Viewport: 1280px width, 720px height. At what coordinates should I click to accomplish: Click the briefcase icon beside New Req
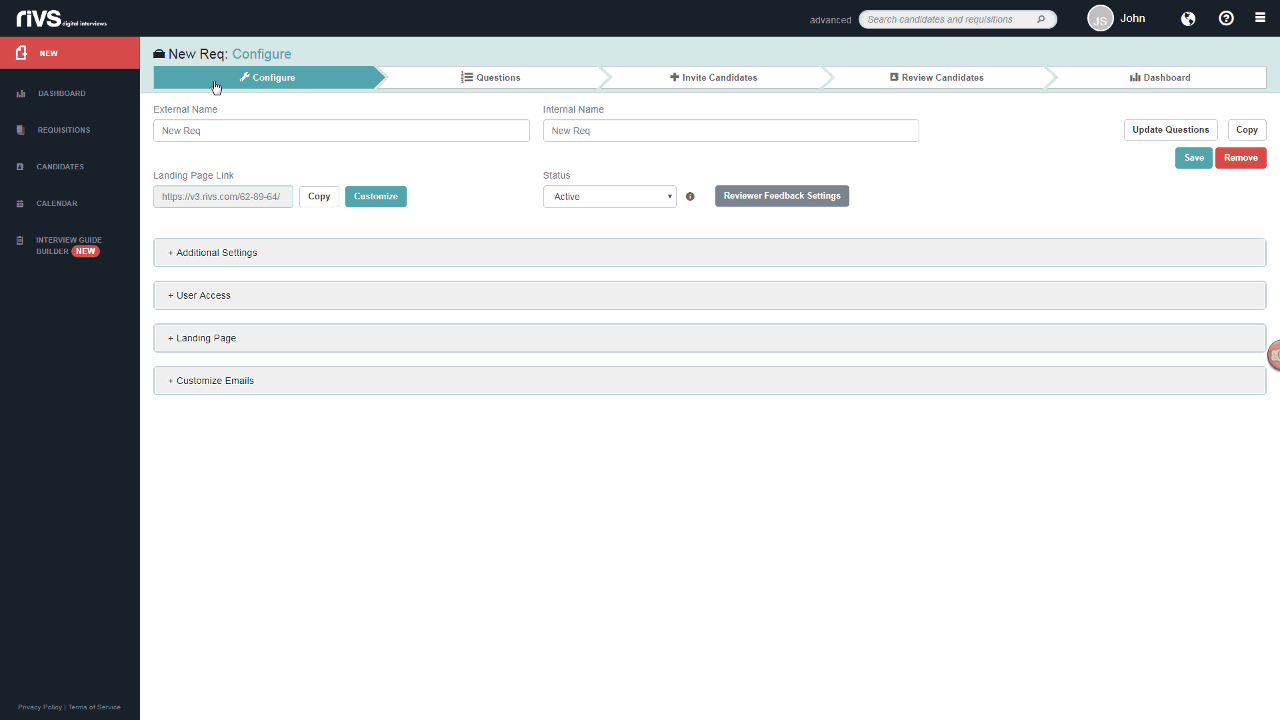coord(159,54)
